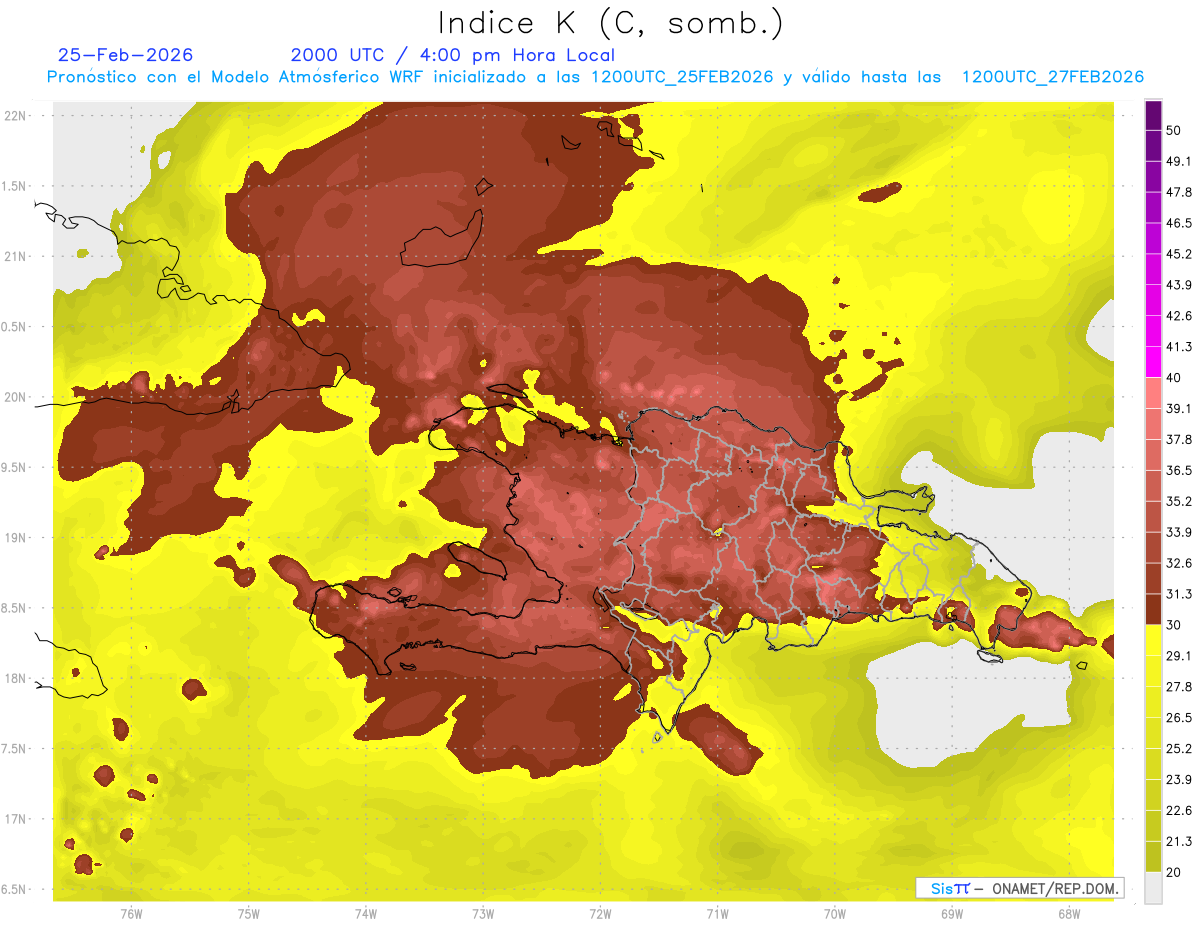Click the 1200UTC_27FEB2026 valid-until timestamp

pyautogui.click(x=1052, y=77)
